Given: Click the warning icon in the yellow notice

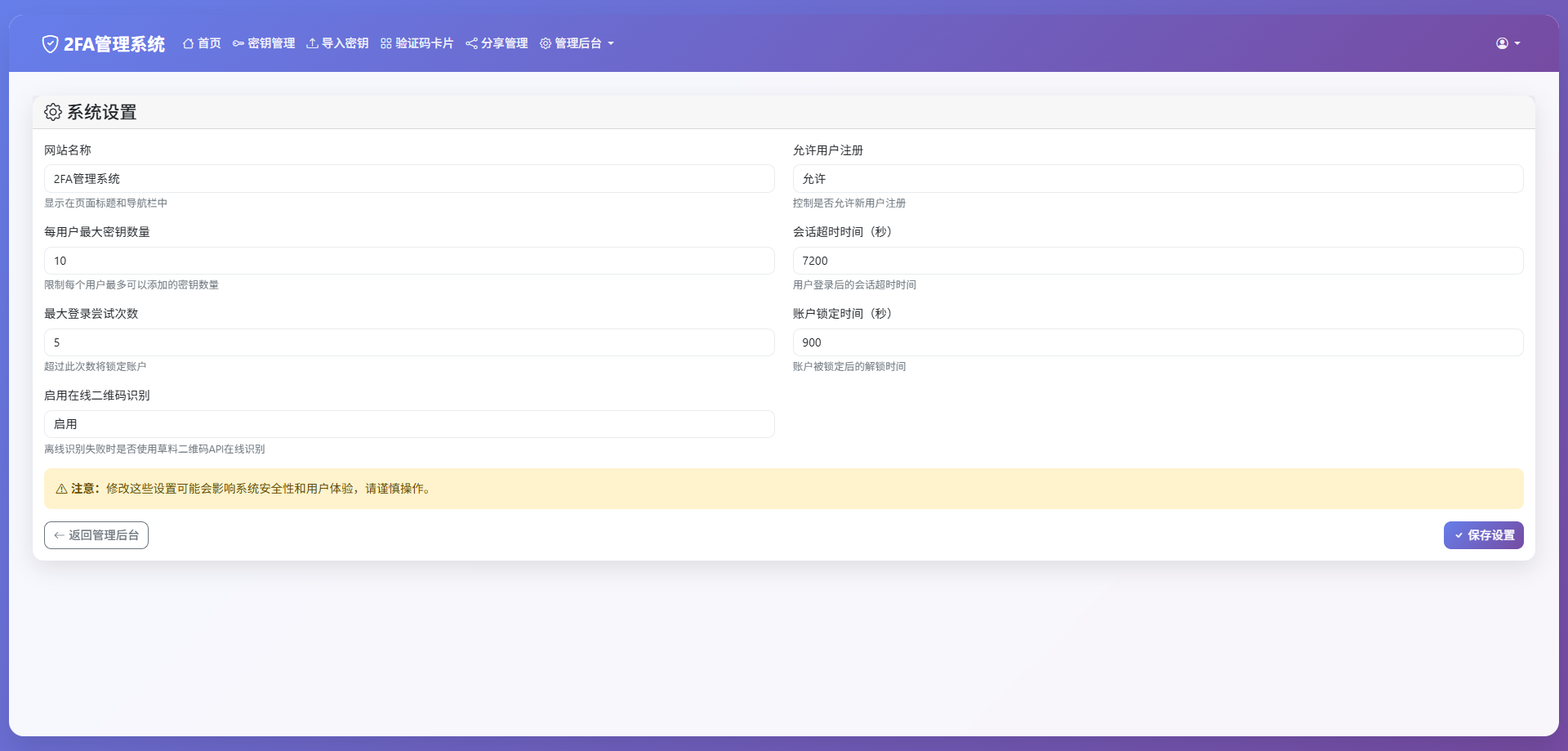Looking at the screenshot, I should [61, 489].
